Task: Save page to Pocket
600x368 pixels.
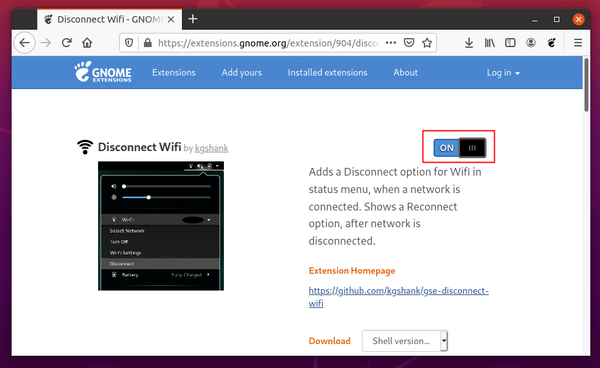Action: (x=409, y=42)
